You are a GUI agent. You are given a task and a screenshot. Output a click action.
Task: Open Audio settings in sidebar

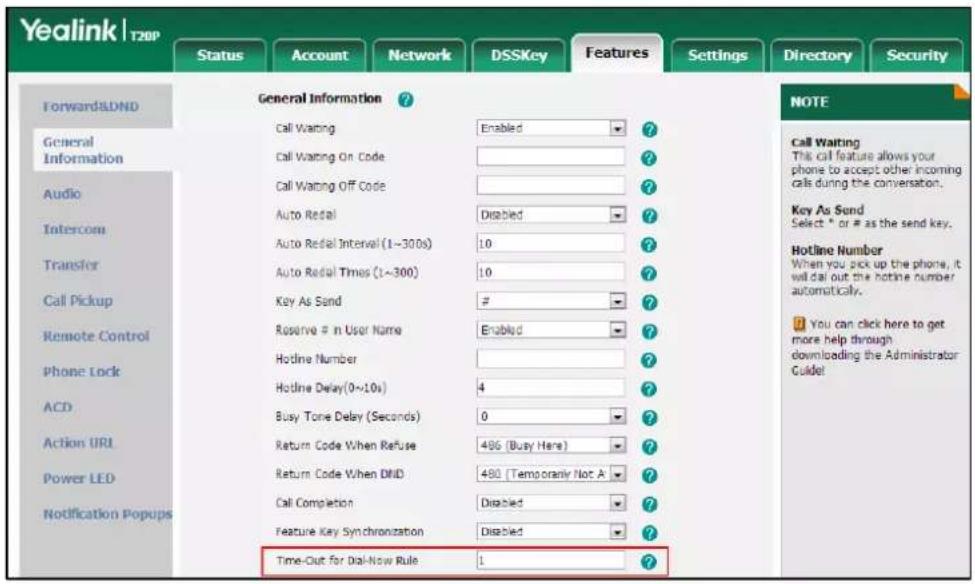(x=62, y=194)
